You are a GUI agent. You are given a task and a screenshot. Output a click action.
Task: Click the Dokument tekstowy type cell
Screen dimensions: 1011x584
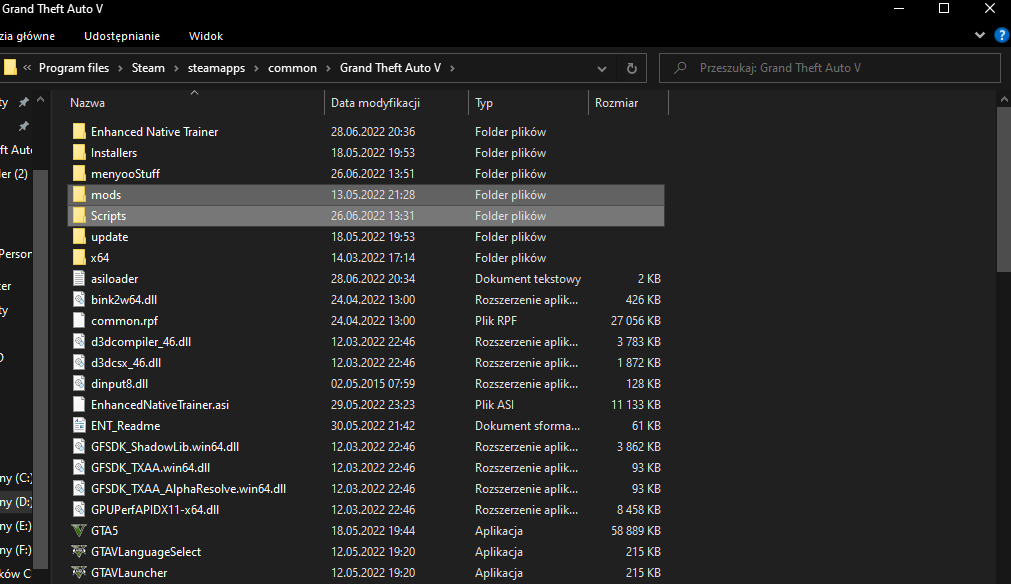click(x=528, y=278)
